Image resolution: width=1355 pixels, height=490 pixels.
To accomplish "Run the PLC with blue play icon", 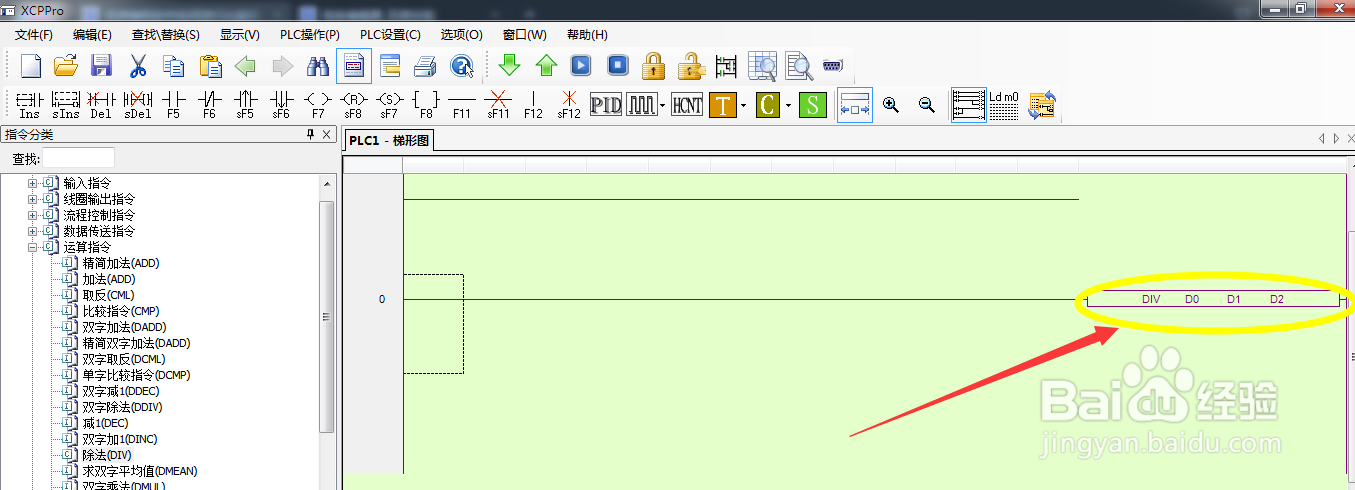I will click(x=582, y=66).
